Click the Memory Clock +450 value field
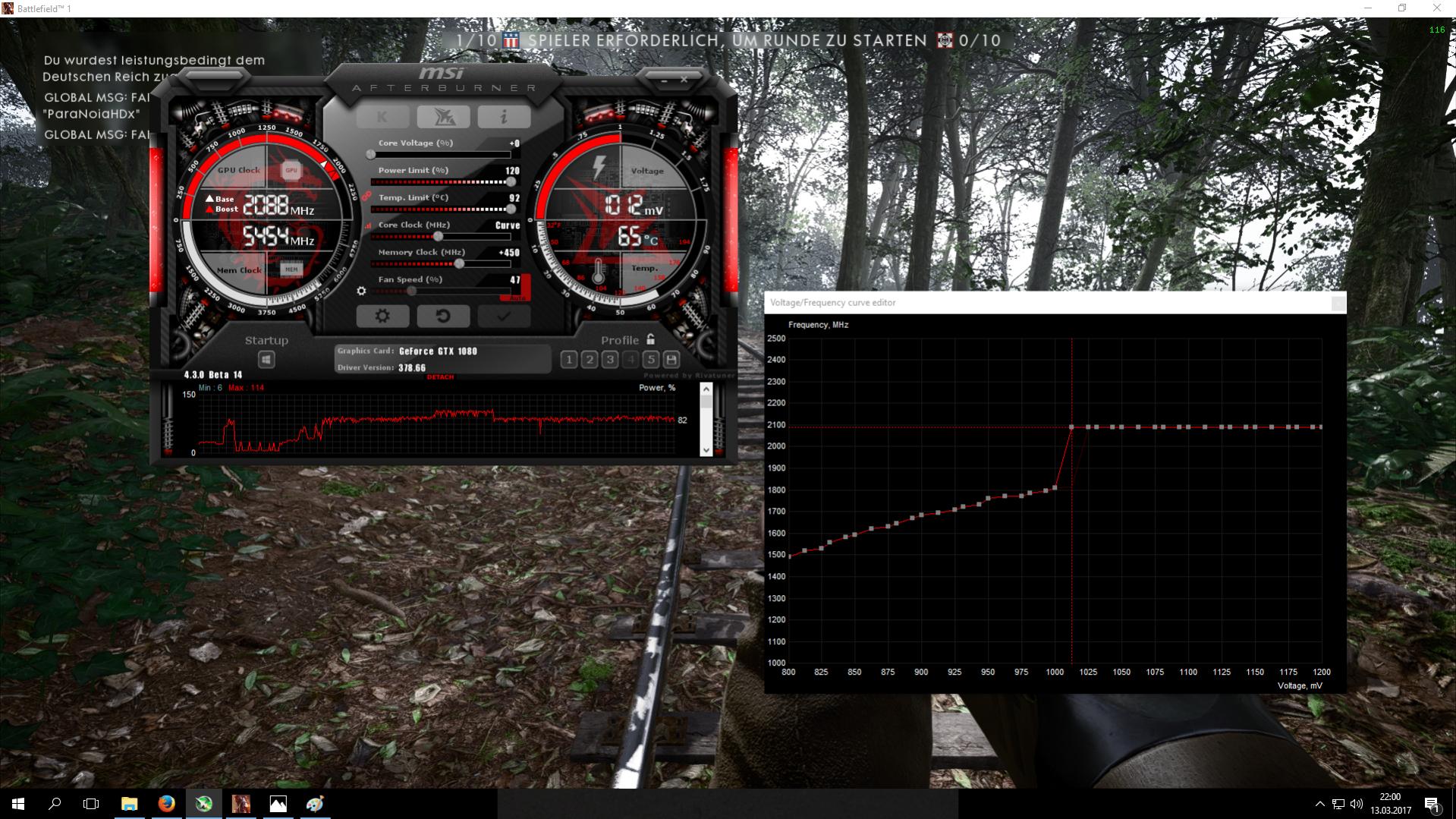This screenshot has width=1456, height=819. 509,253
